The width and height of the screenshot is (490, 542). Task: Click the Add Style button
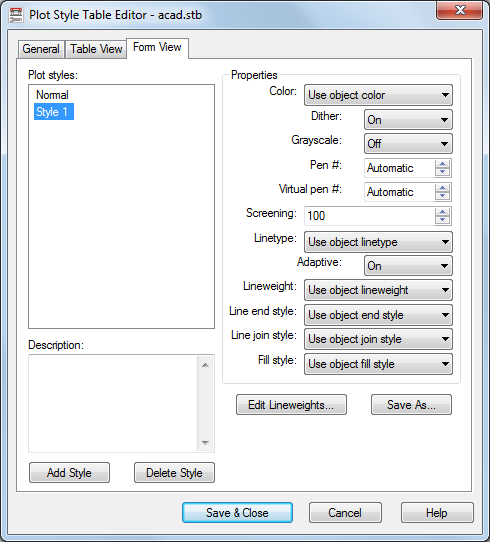click(69, 473)
